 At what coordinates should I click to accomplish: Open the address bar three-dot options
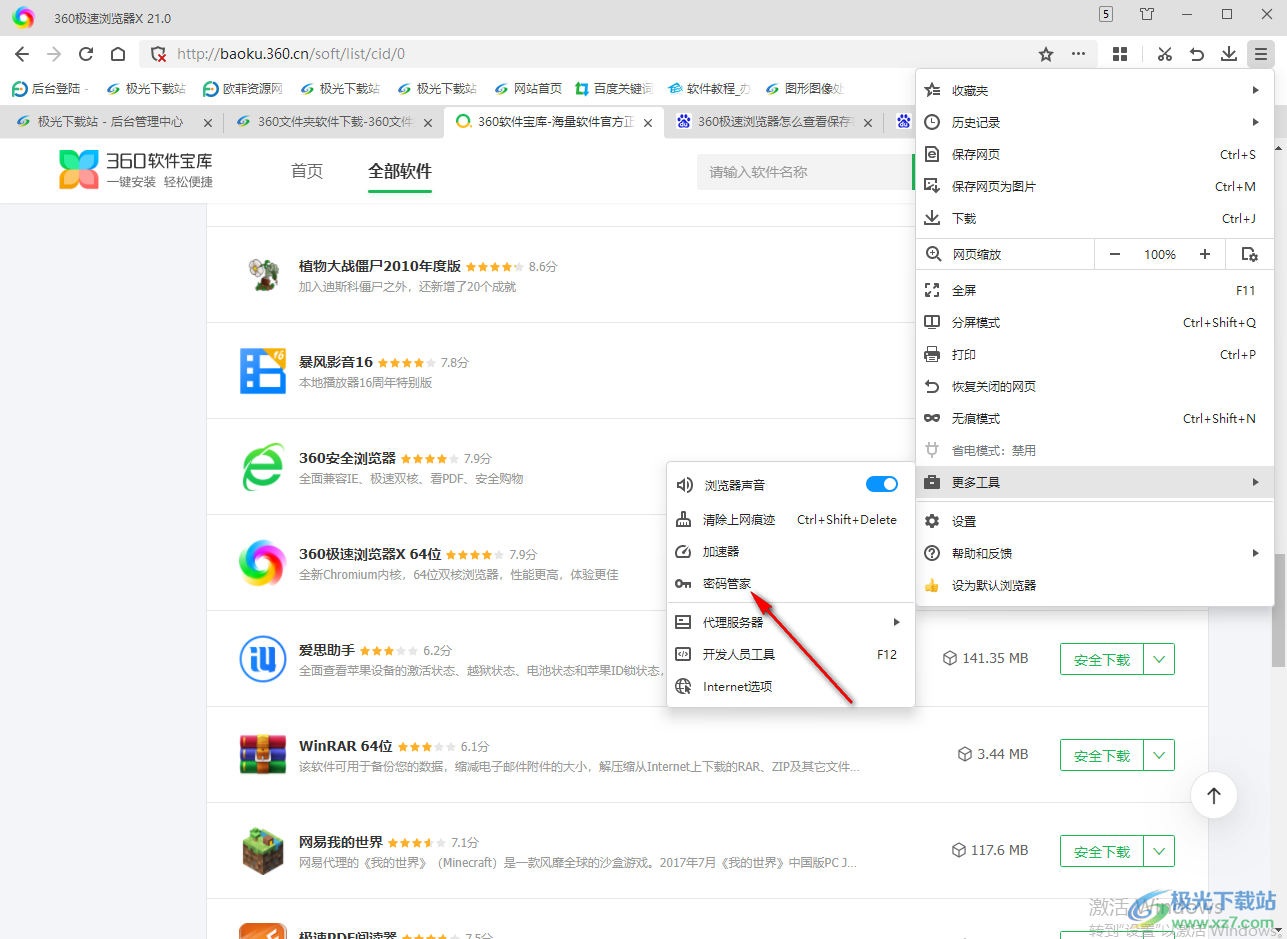click(x=1078, y=54)
